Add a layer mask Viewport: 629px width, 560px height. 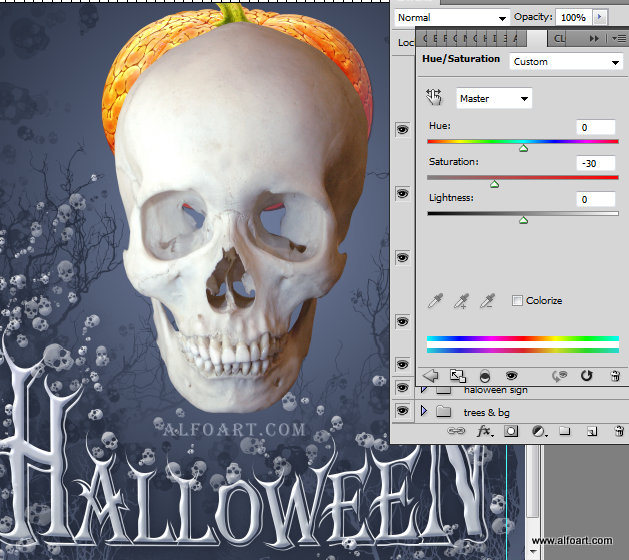tap(511, 431)
